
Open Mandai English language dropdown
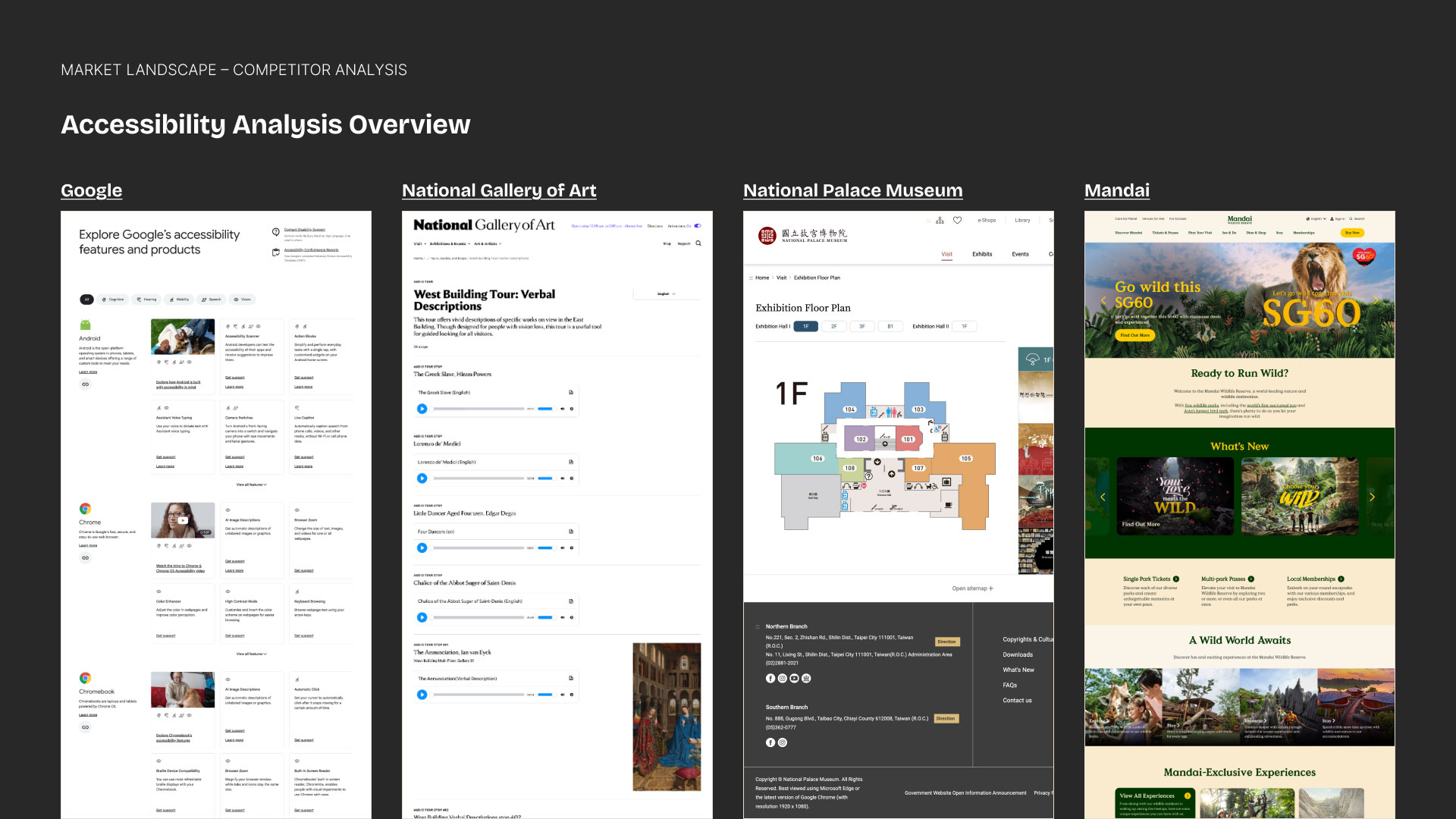(x=1316, y=218)
